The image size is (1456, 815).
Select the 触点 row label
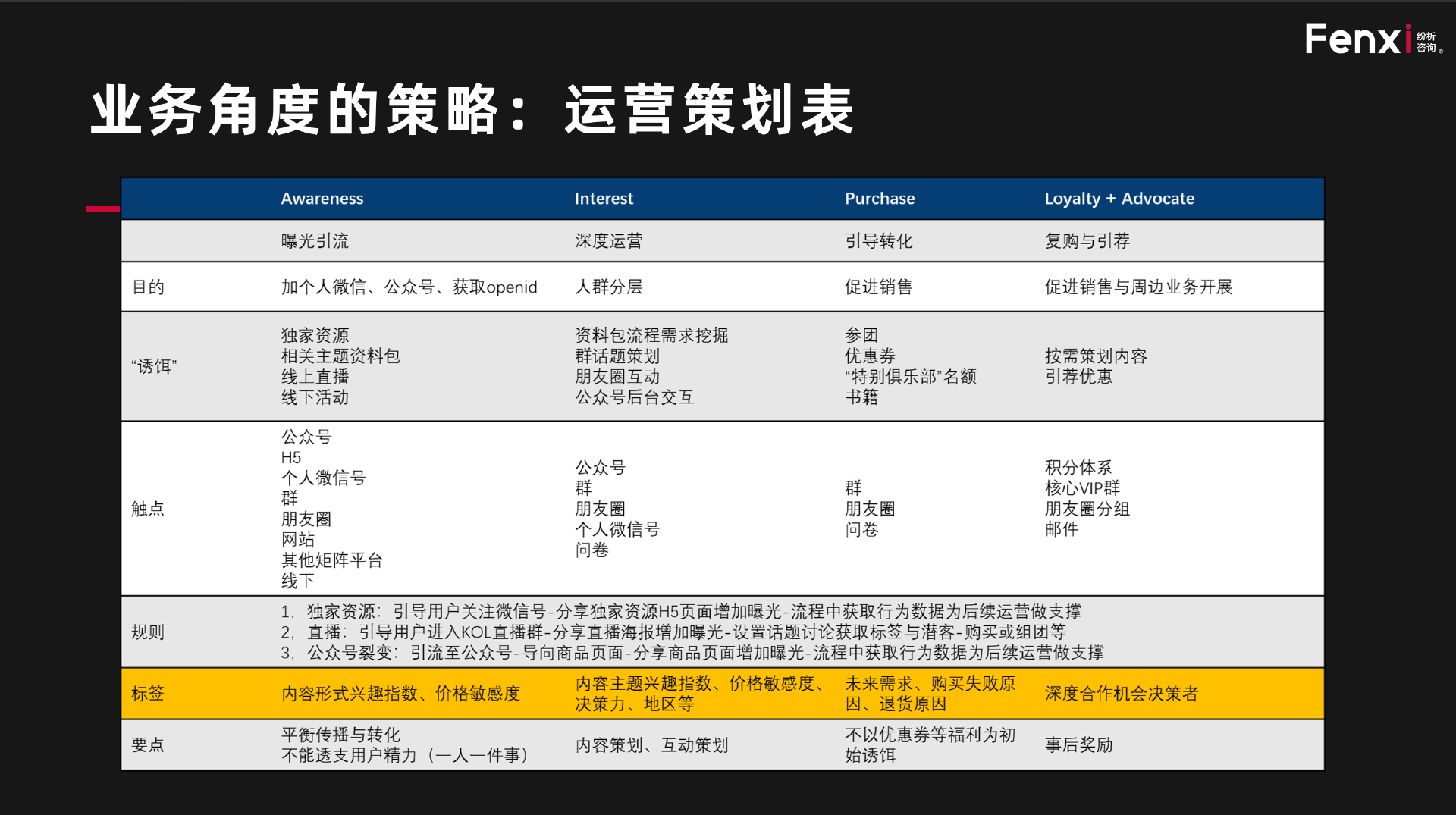[x=148, y=509]
